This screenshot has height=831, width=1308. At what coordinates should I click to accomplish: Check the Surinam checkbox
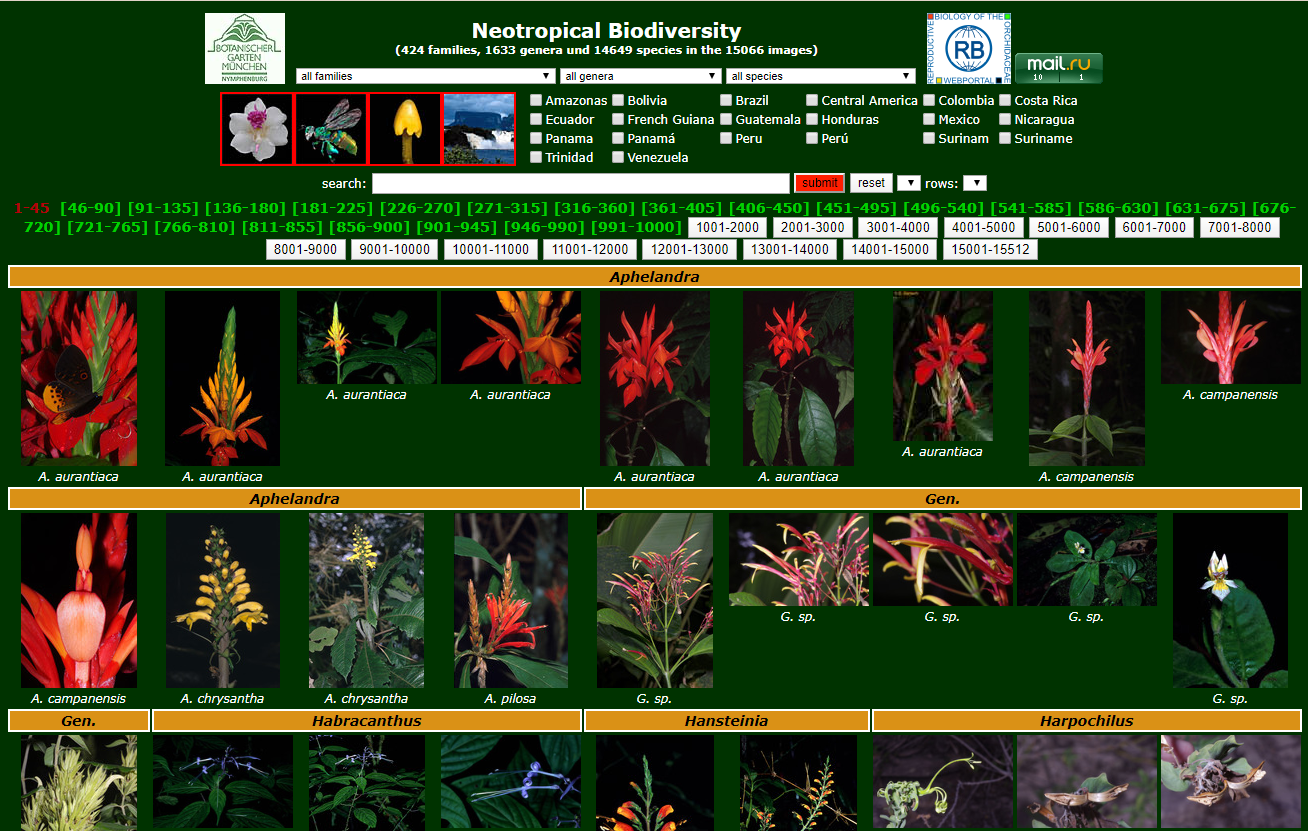(930, 138)
